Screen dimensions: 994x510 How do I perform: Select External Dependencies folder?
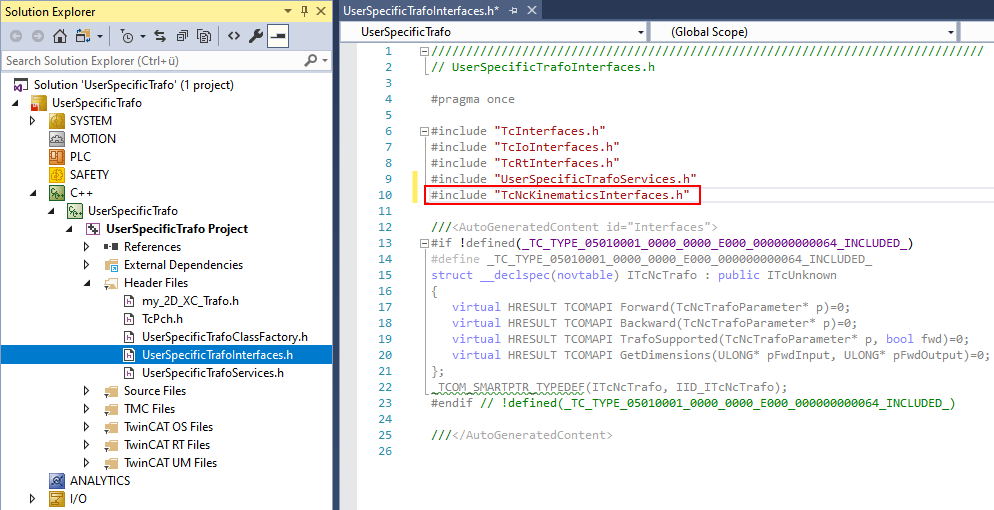click(x=183, y=265)
